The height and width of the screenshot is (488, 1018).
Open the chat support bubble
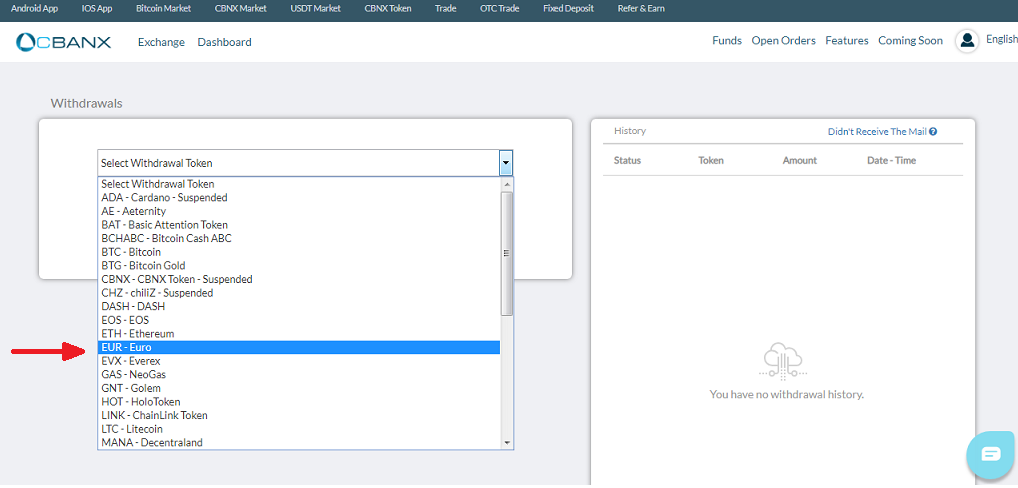991,454
